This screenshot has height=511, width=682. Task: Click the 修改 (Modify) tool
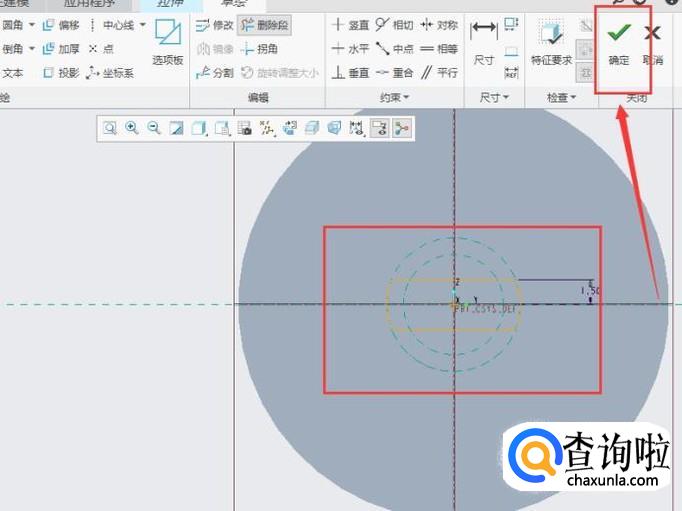click(214, 25)
